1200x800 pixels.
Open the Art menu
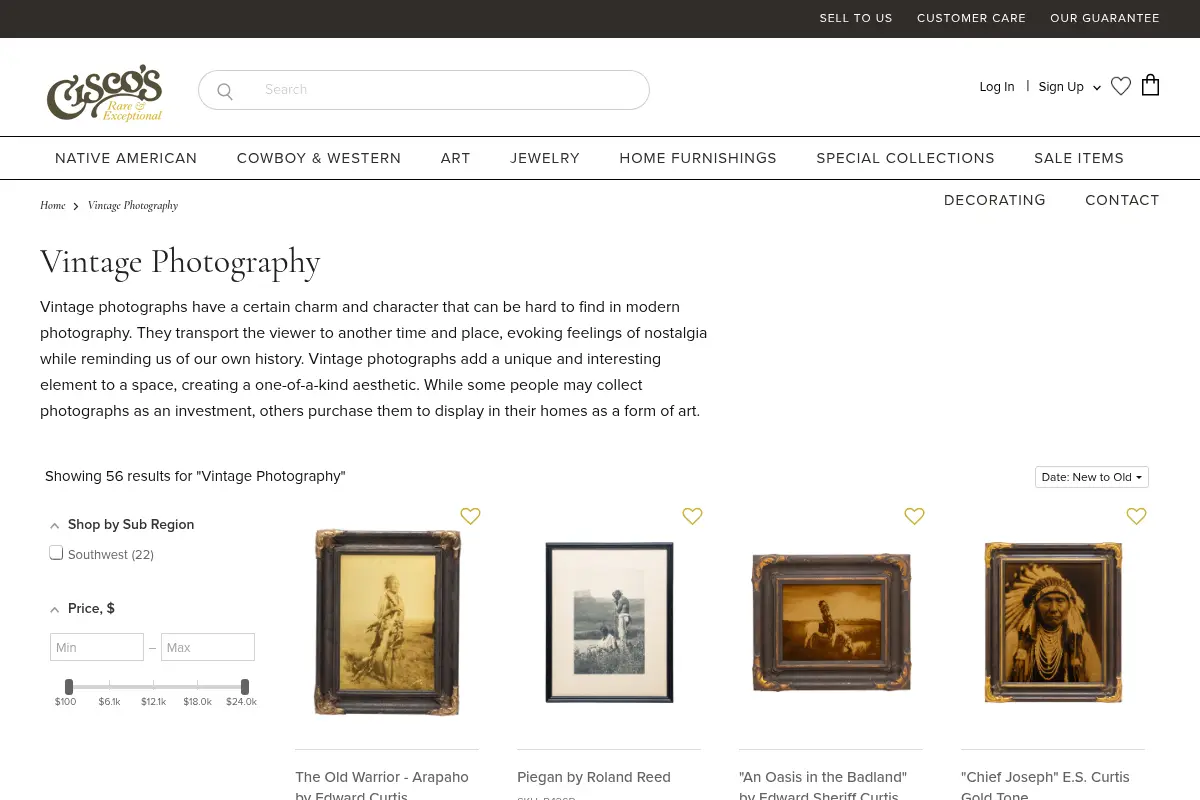pos(456,158)
